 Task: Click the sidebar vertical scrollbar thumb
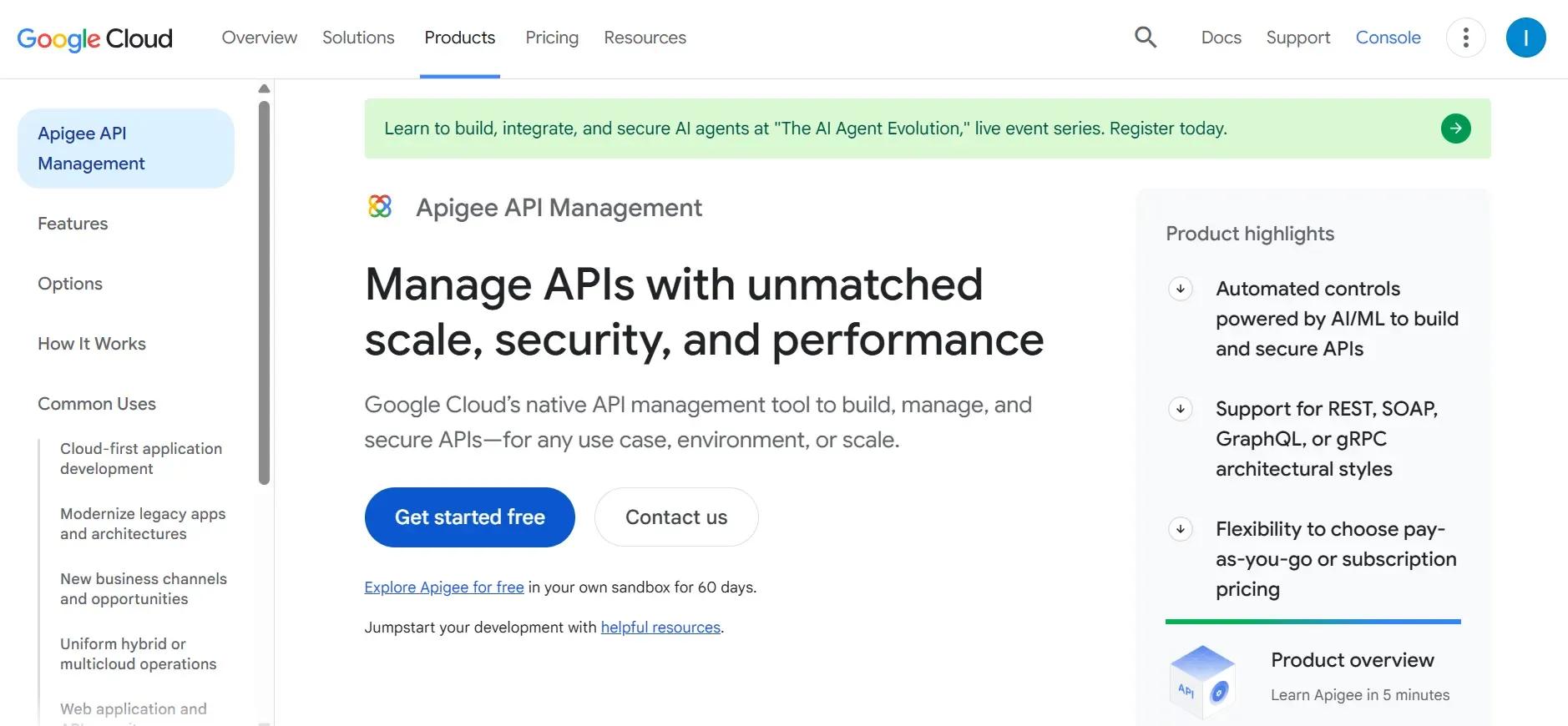pyautogui.click(x=264, y=292)
